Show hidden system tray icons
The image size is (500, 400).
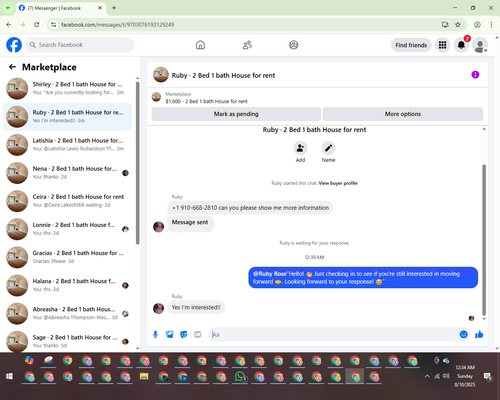tap(427, 376)
